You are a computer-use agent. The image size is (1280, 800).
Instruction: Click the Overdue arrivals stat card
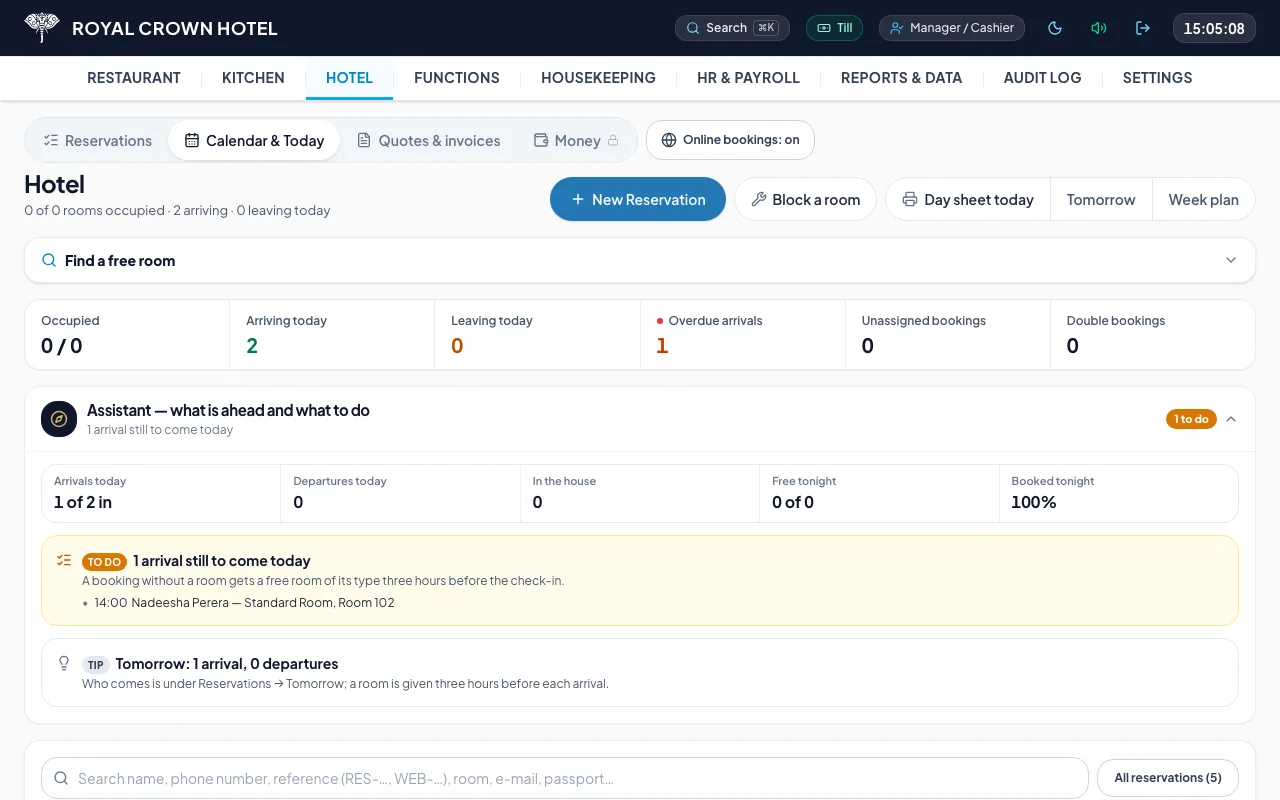click(x=742, y=335)
